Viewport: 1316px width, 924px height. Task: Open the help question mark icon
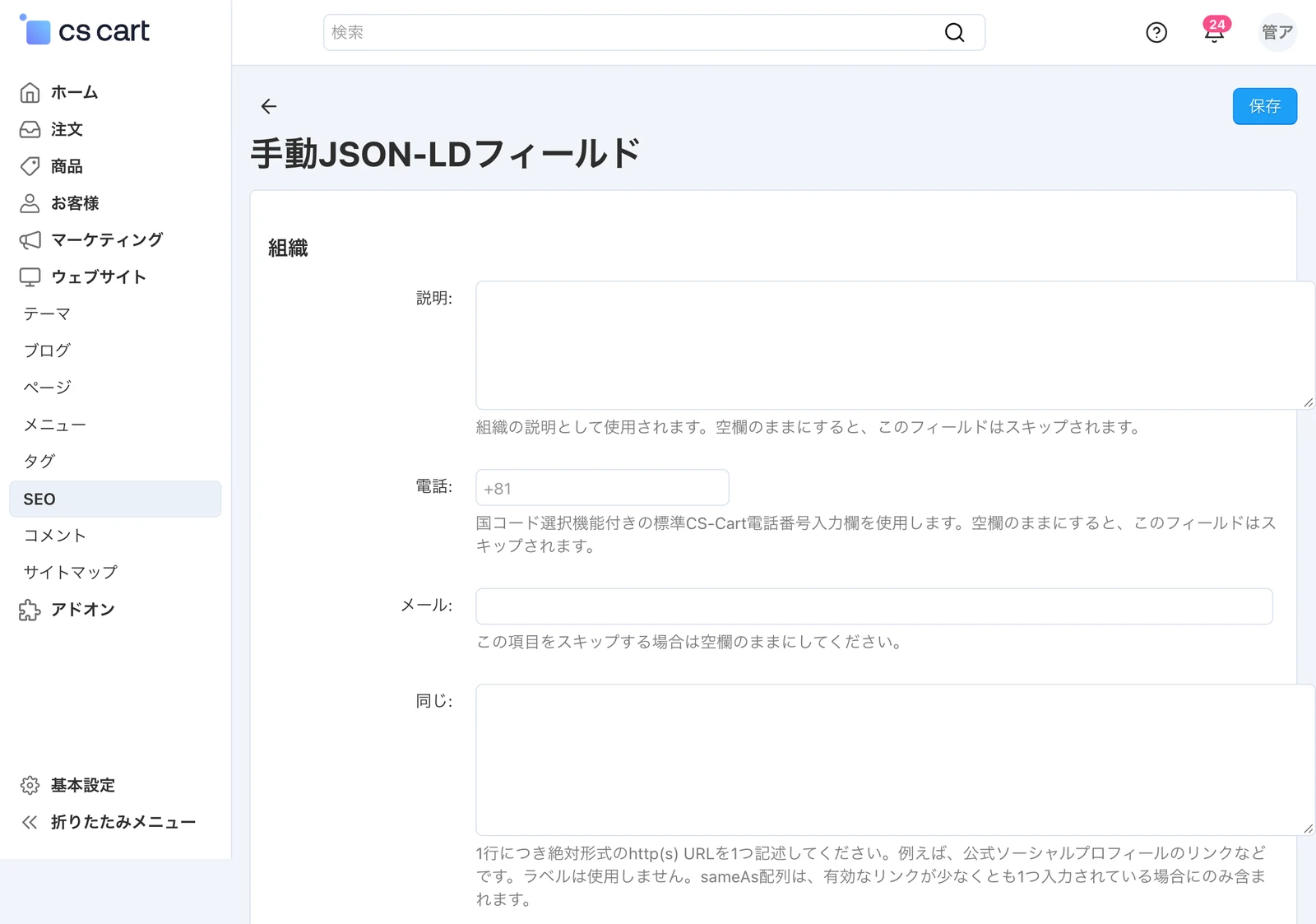(x=1156, y=32)
